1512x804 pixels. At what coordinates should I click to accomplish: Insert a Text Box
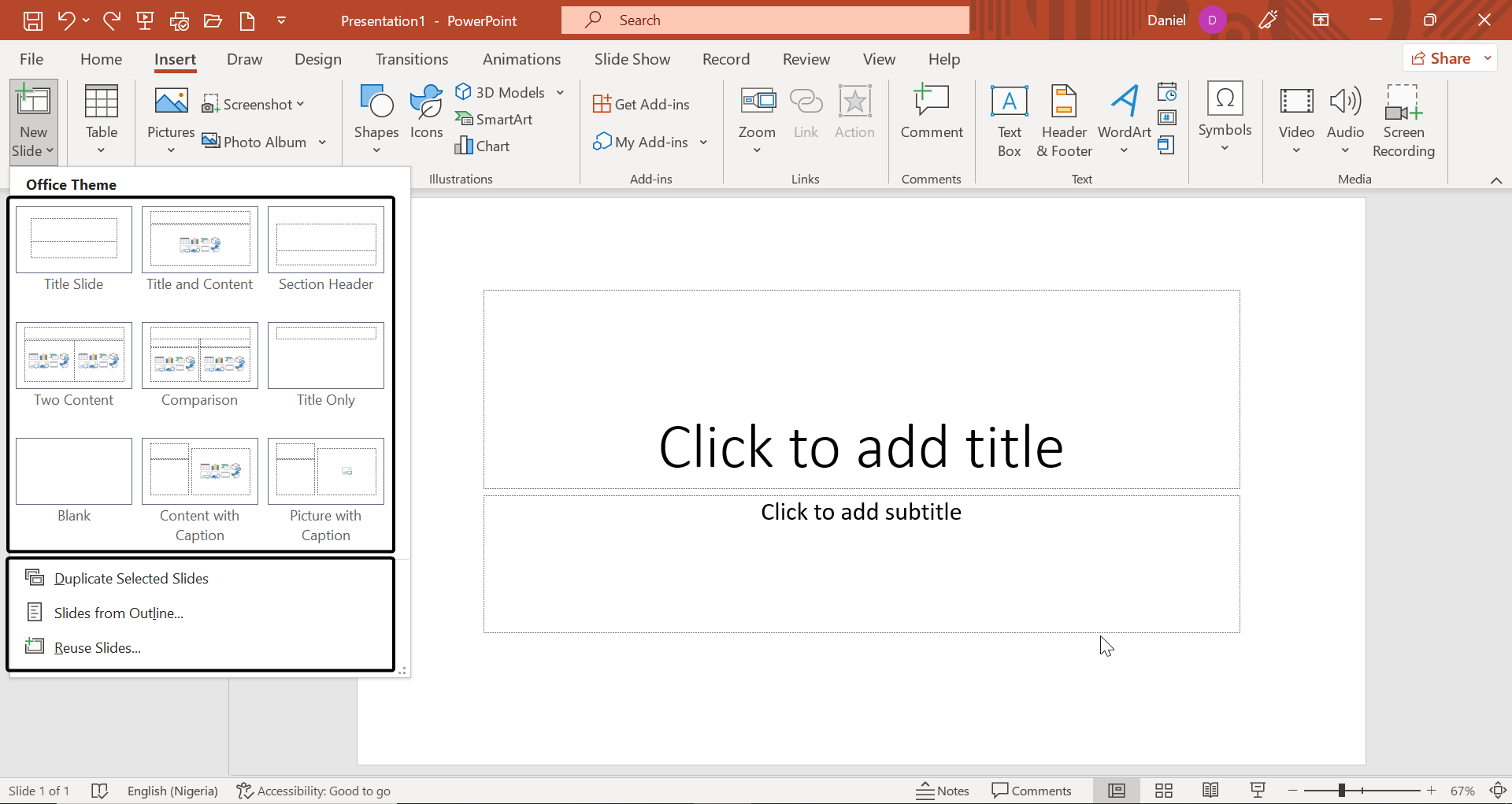click(1010, 118)
